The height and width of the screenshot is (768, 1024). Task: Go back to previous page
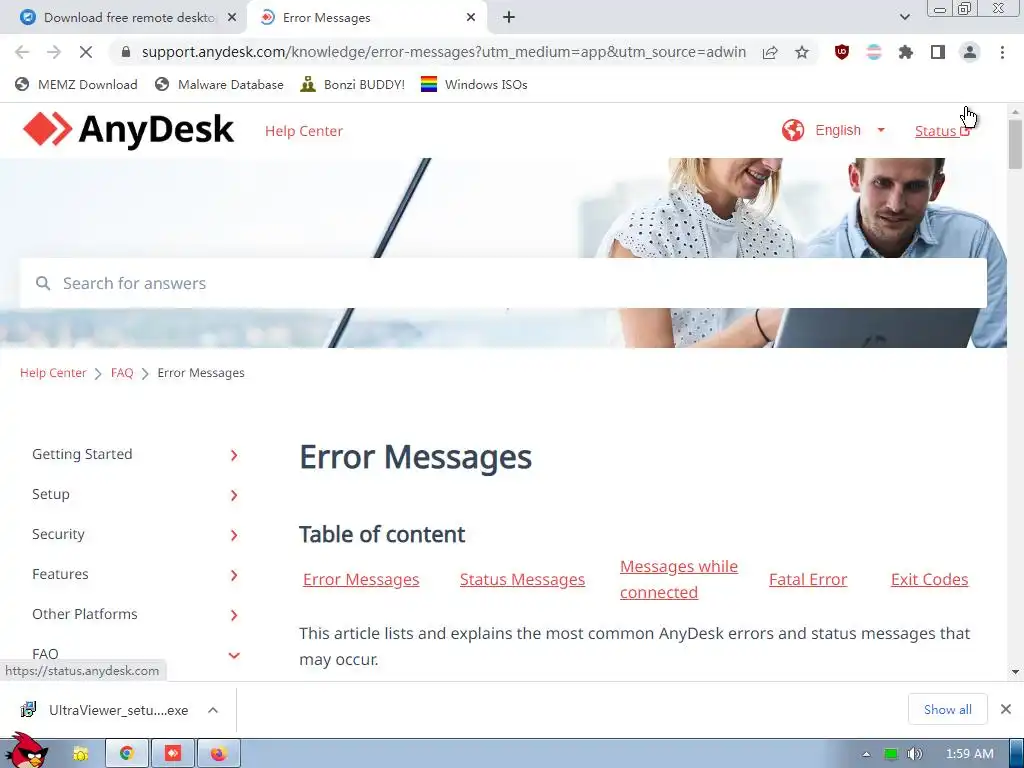point(22,52)
